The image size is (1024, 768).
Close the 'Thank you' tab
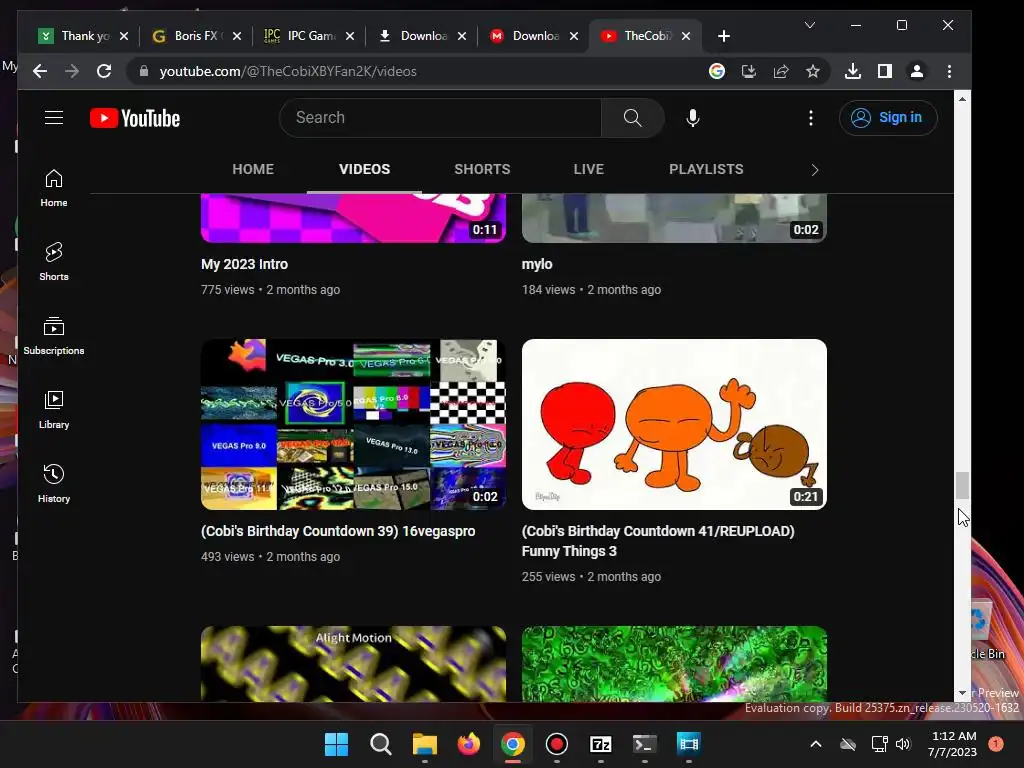[124, 36]
